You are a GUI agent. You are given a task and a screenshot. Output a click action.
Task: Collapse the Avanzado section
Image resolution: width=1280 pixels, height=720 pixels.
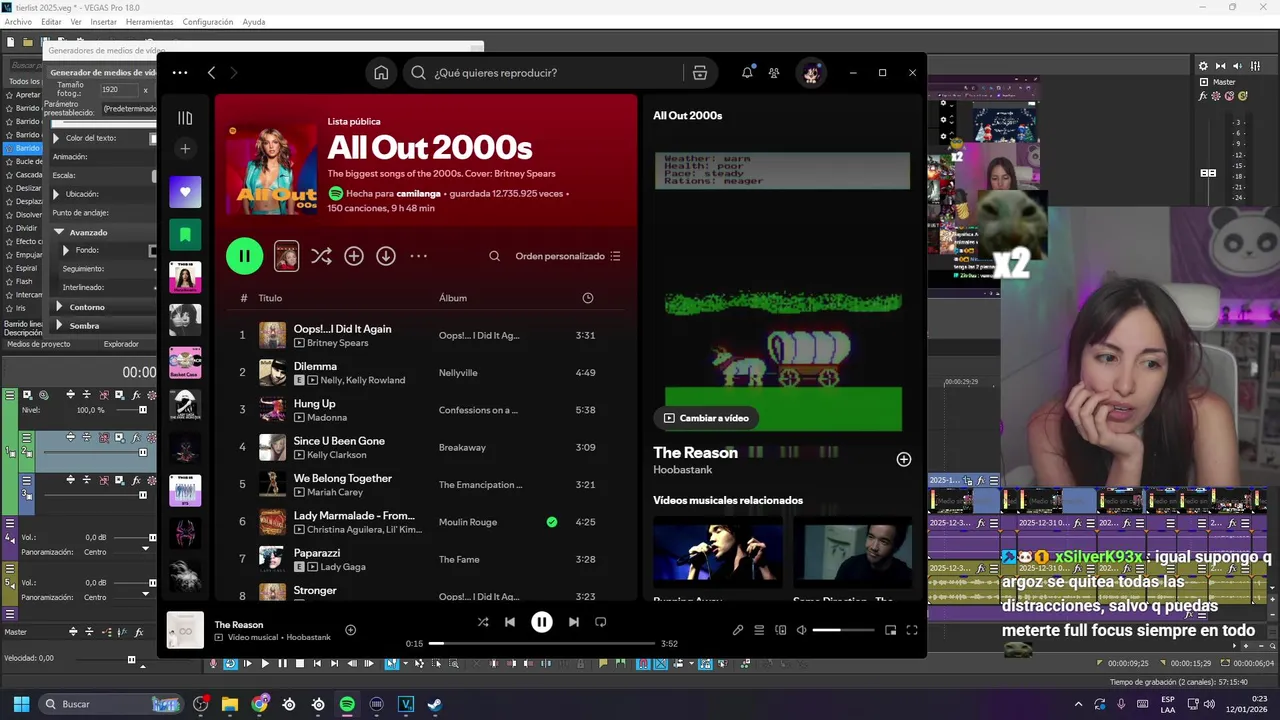(x=59, y=232)
